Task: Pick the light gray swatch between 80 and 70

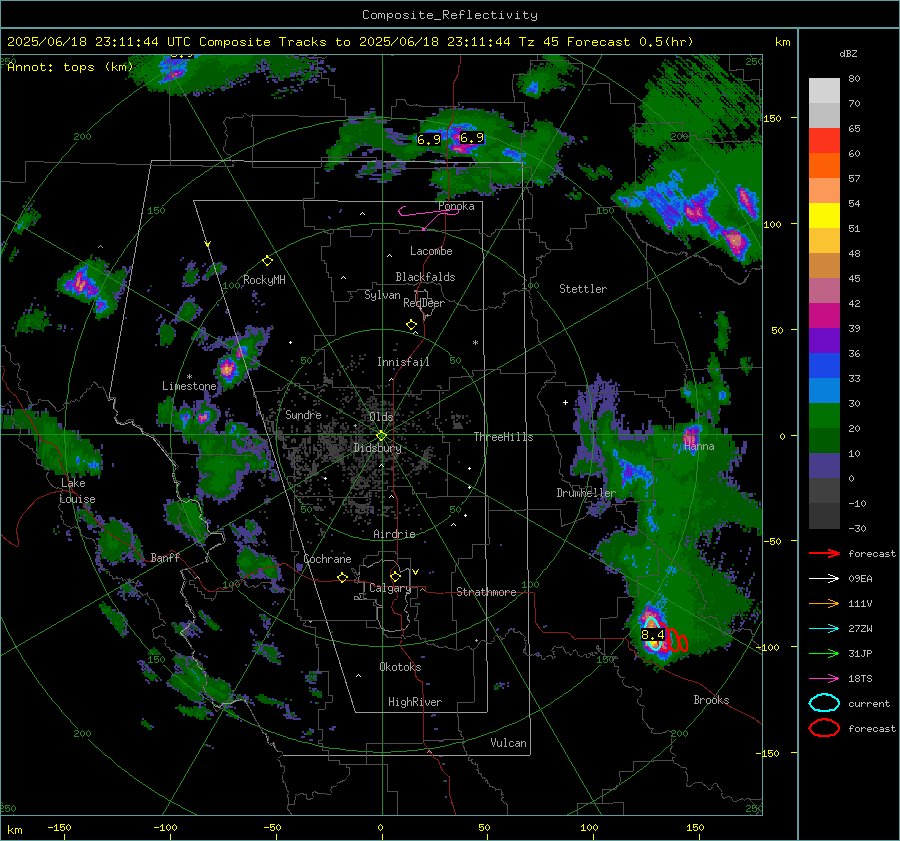Action: (x=824, y=91)
